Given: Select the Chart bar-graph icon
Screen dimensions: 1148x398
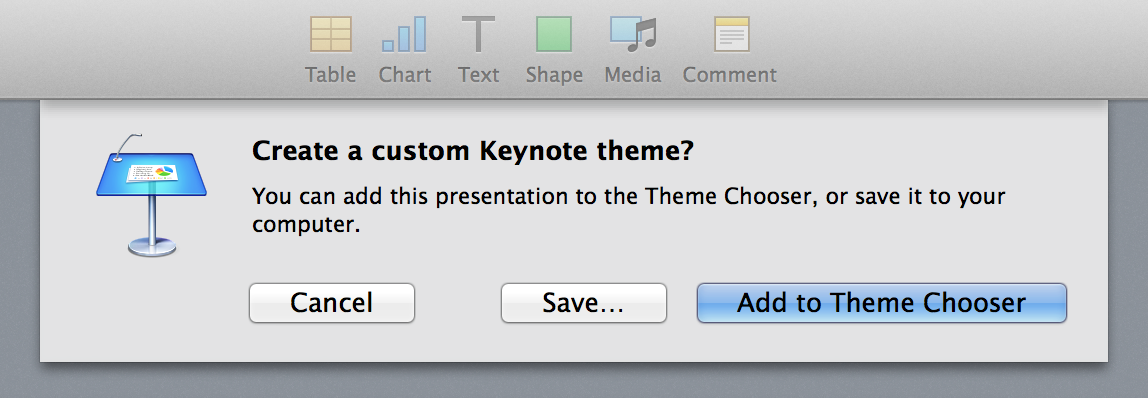Looking at the screenshot, I should 403,34.
